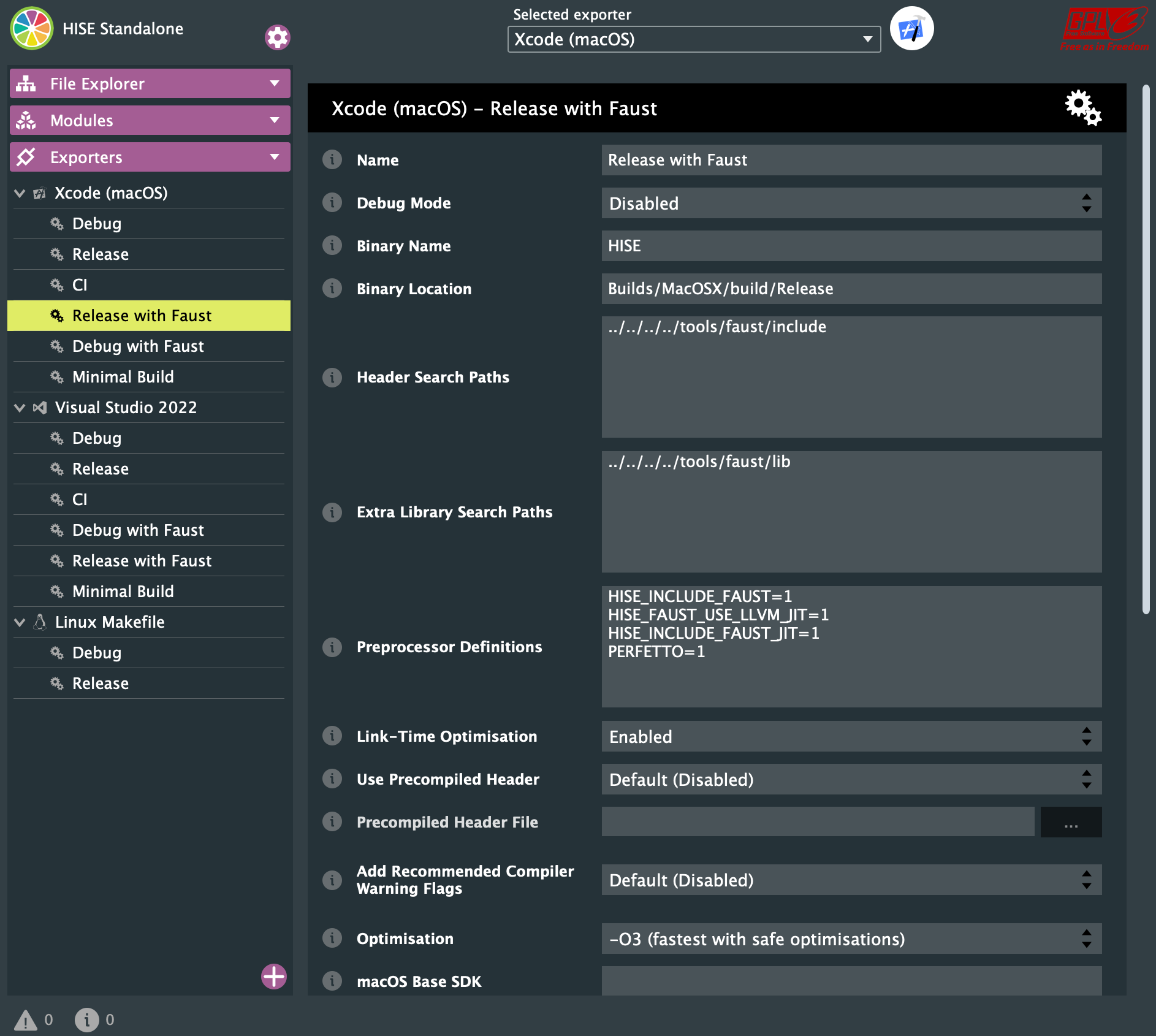The width and height of the screenshot is (1156, 1036).
Task: Click the configuration gears icon in header
Action: pyautogui.click(x=1082, y=108)
